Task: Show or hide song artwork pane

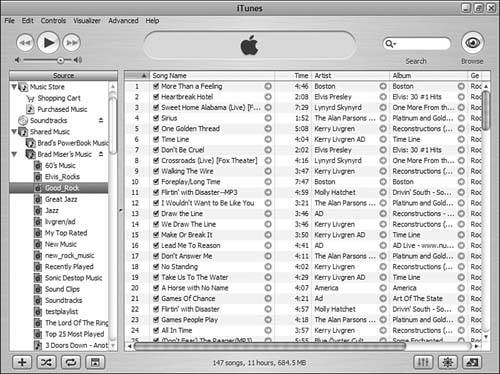Action: [95, 362]
